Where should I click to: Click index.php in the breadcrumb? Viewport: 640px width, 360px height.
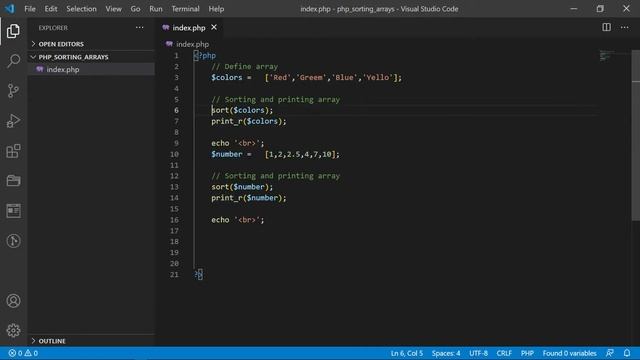click(x=193, y=44)
